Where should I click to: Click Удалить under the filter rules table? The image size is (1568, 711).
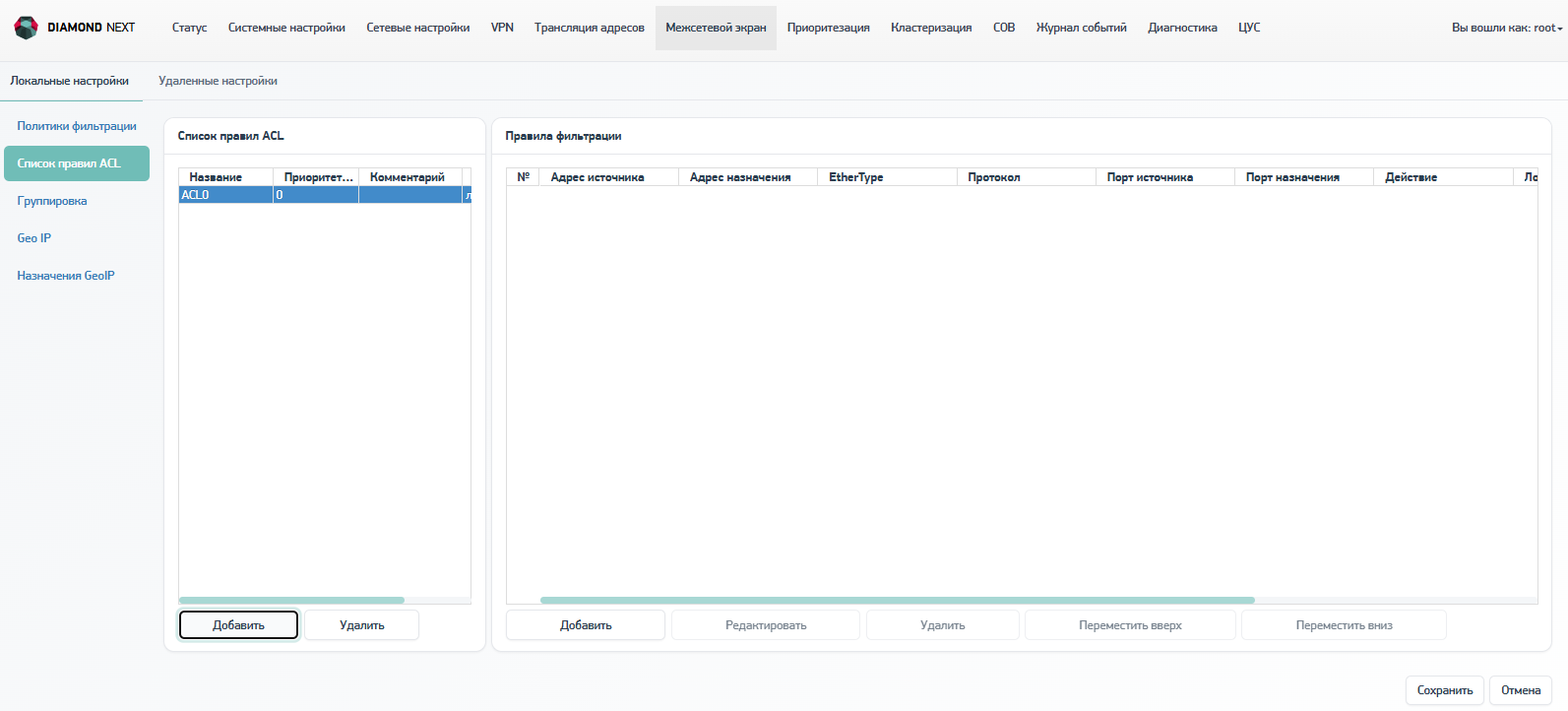(x=943, y=625)
